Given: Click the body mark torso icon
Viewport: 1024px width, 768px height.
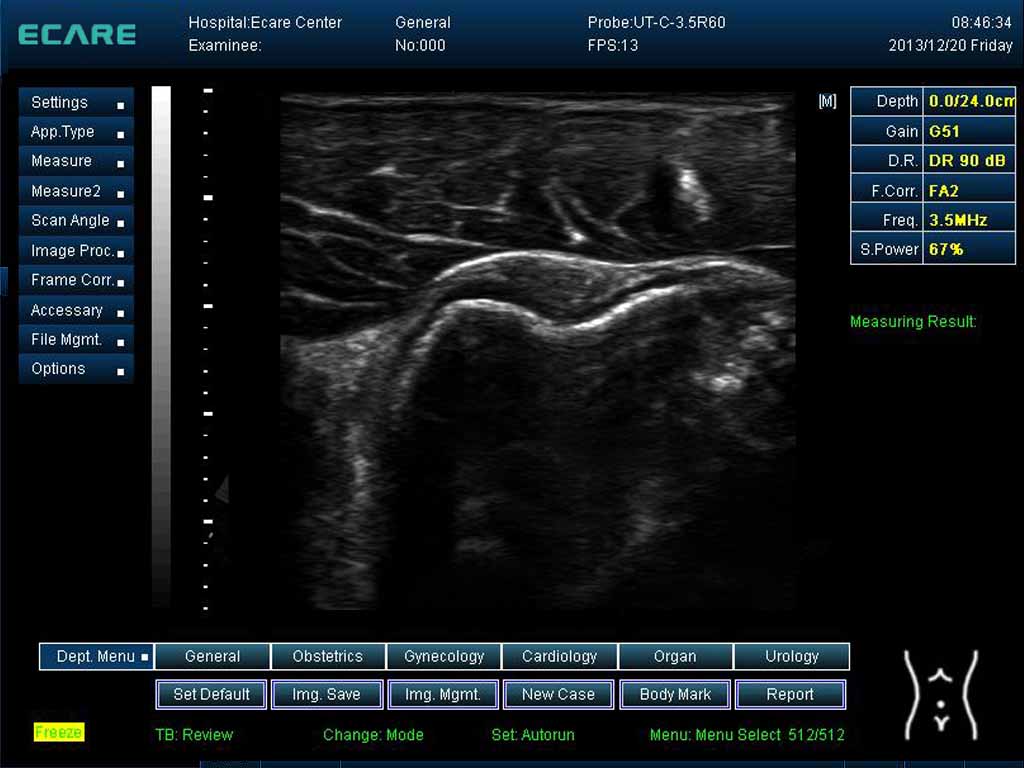Looking at the screenshot, I should (x=940, y=694).
